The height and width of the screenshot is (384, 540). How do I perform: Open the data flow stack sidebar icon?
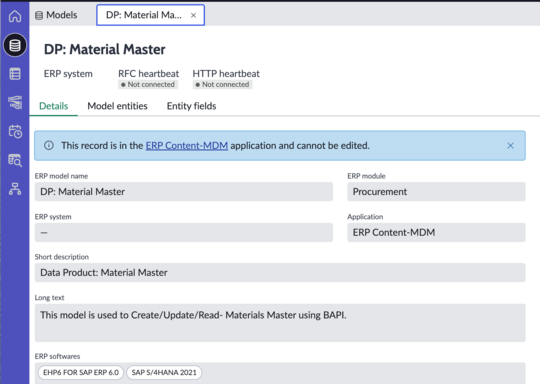[x=15, y=103]
